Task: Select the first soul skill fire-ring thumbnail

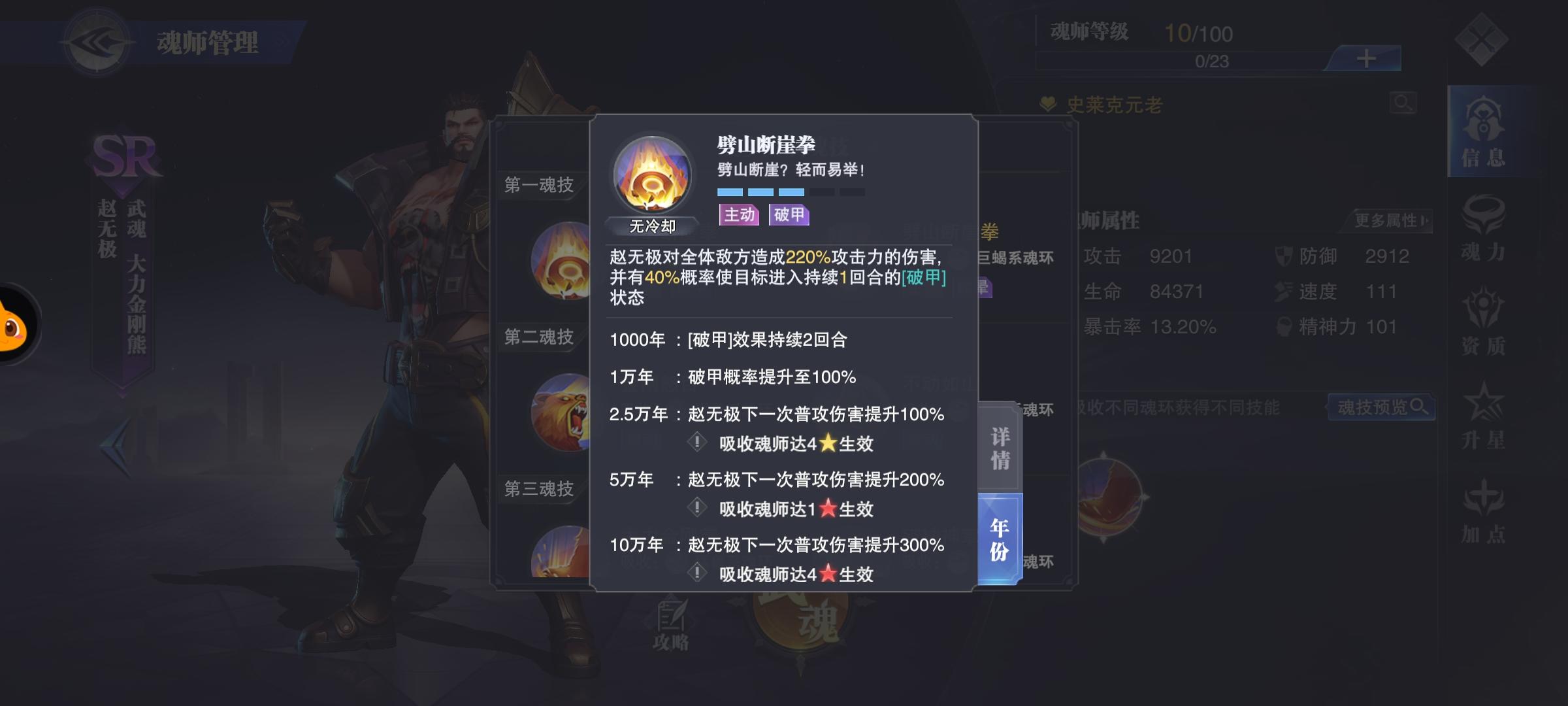Action: point(562,260)
